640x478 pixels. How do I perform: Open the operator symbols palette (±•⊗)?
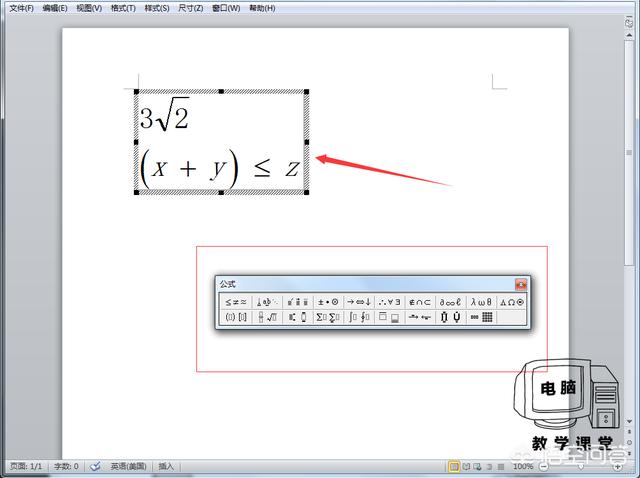(328, 301)
